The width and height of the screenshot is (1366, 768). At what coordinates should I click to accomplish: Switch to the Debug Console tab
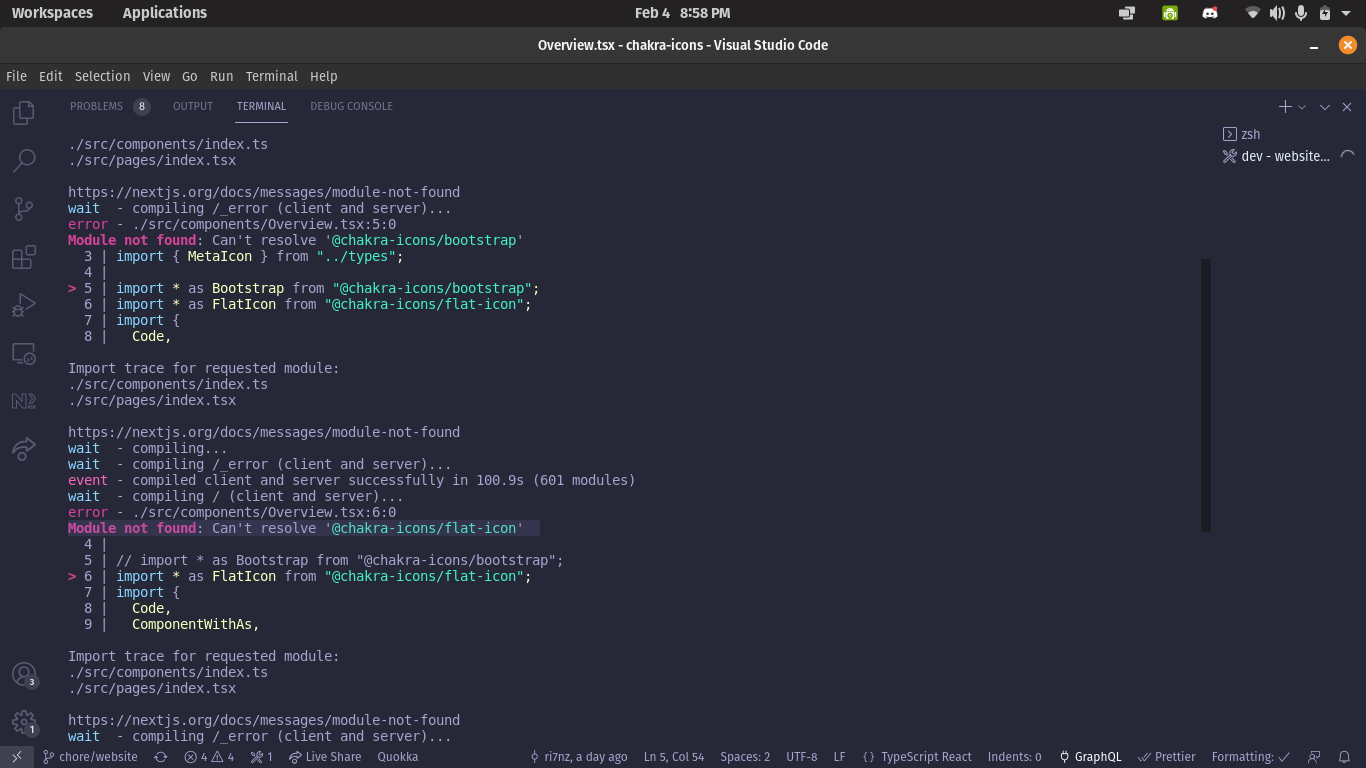(351, 106)
